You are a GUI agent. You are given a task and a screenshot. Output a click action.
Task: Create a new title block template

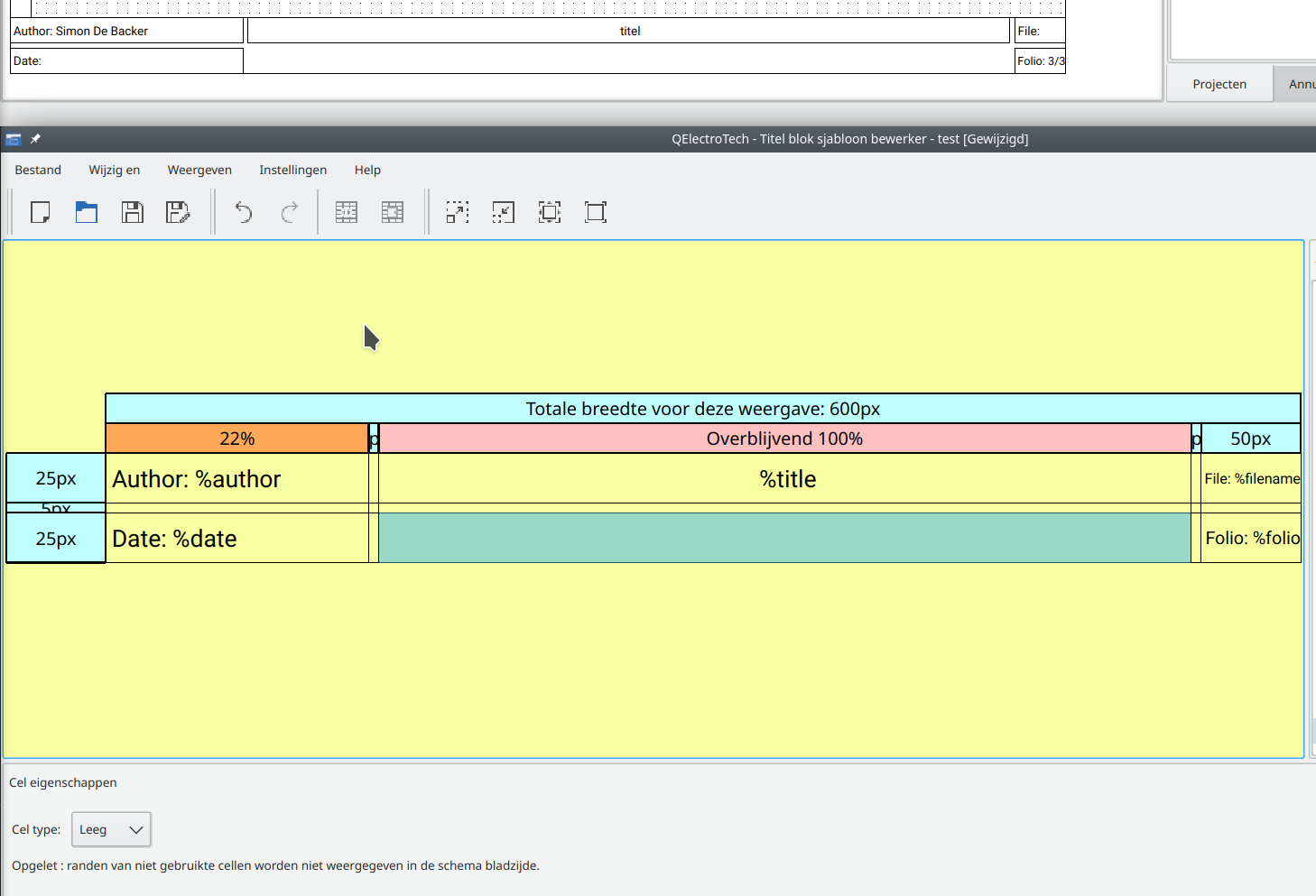click(x=41, y=212)
